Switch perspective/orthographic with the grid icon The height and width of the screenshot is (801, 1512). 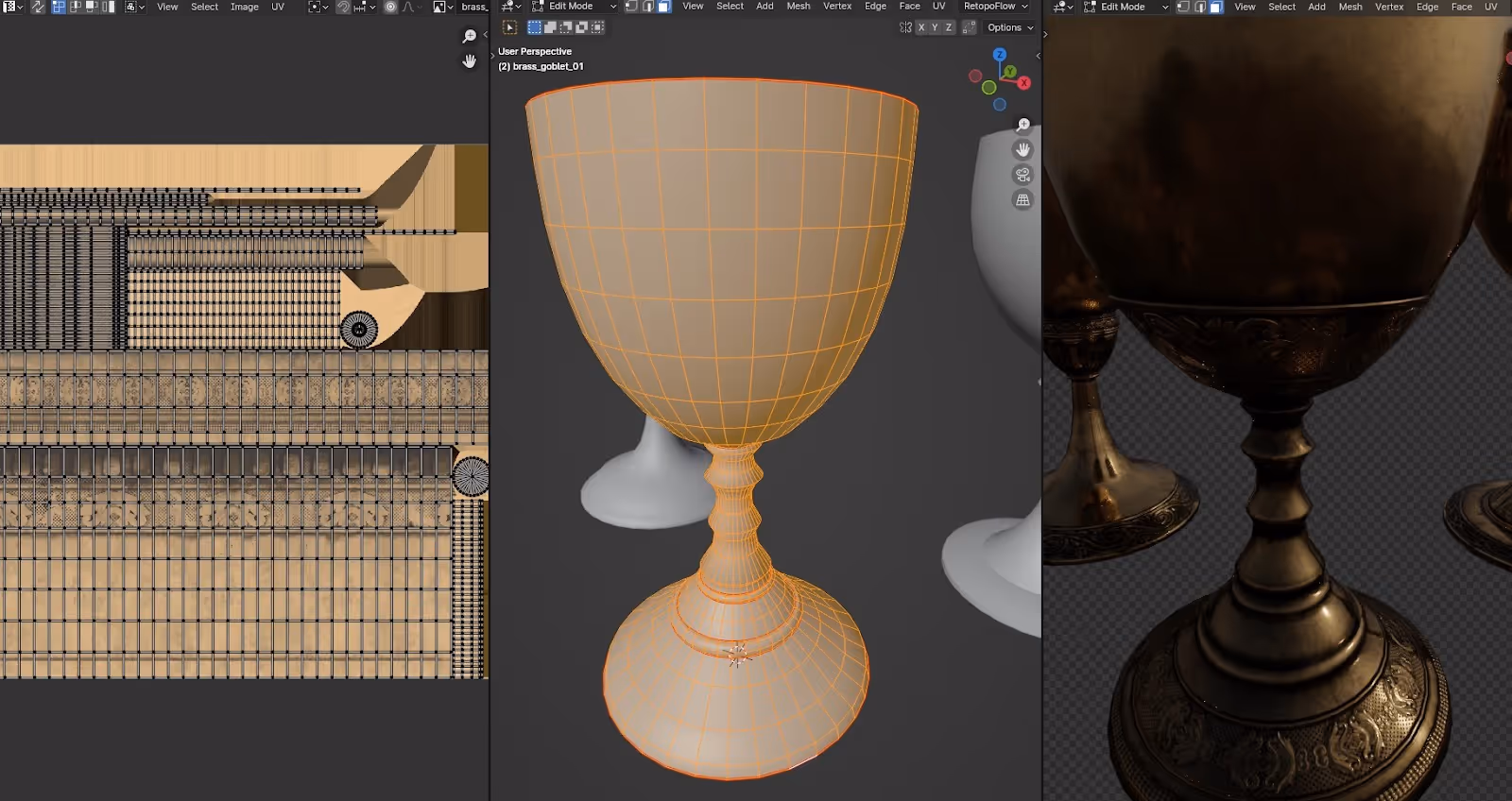pos(1022,199)
